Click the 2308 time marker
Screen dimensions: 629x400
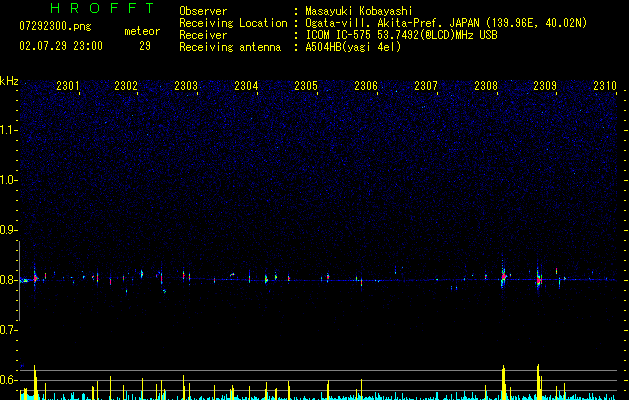coord(486,85)
